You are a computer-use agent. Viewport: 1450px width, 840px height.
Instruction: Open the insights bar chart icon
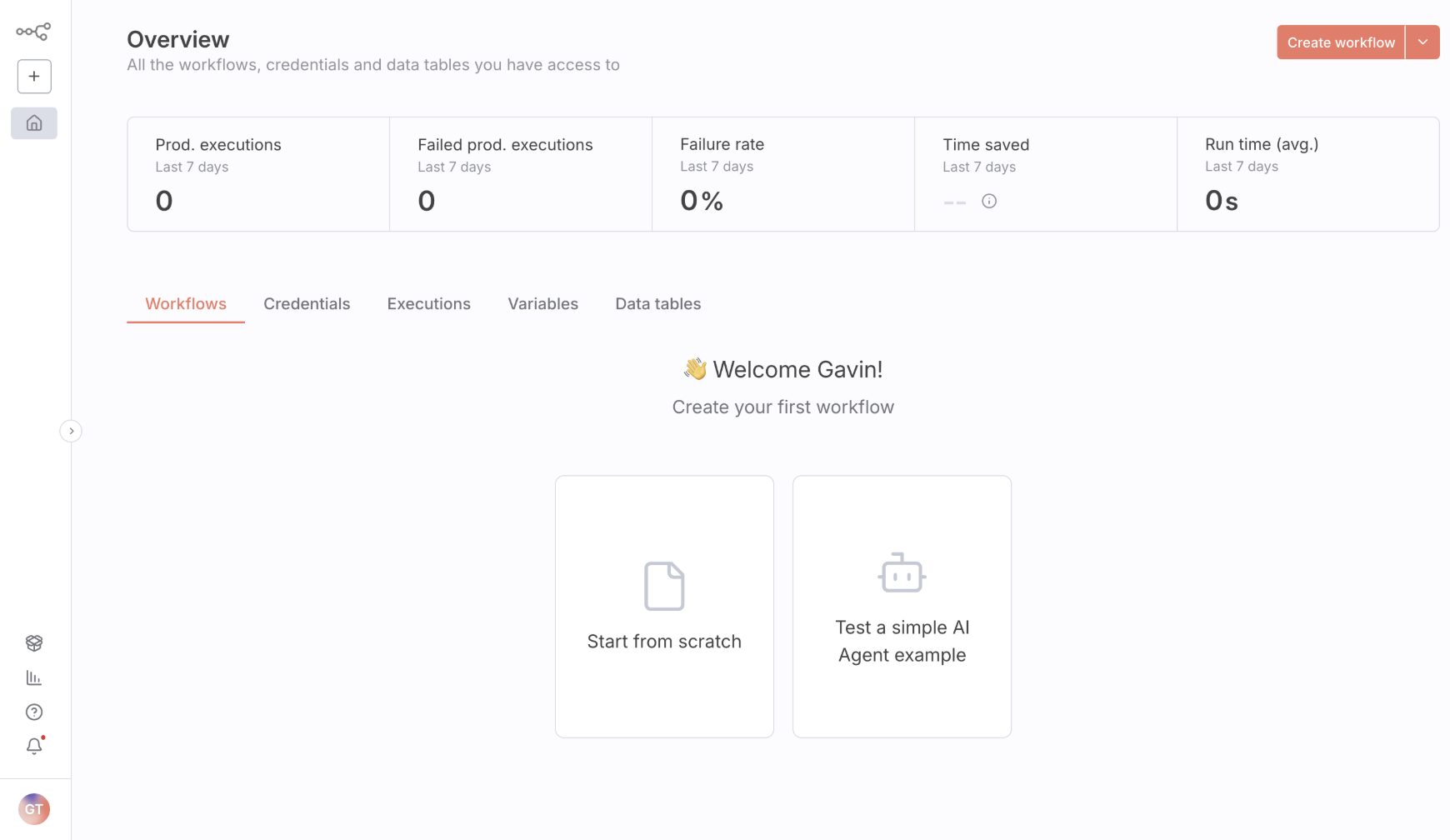point(34,677)
